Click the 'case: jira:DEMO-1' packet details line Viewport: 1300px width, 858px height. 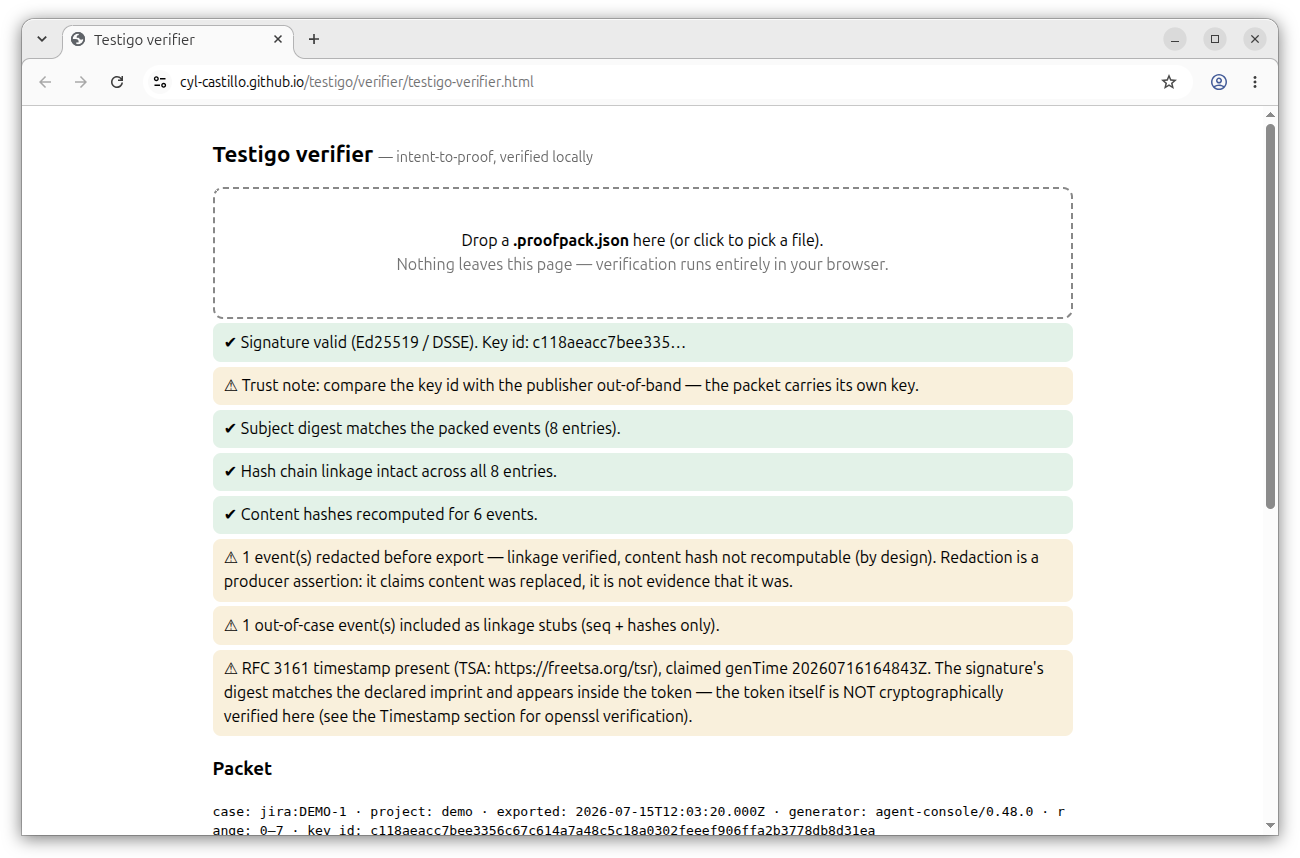tap(639, 821)
